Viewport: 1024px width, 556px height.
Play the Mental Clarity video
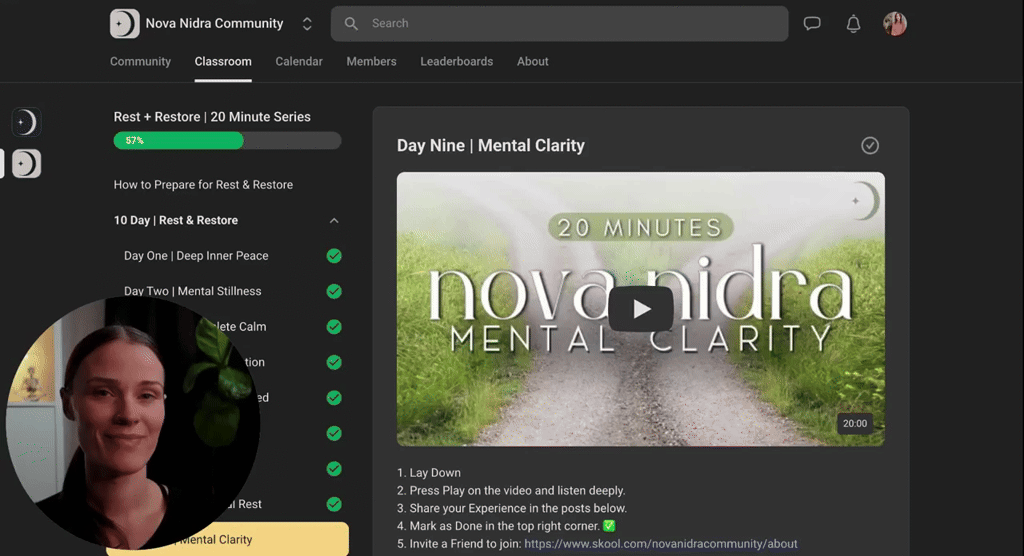tap(641, 309)
